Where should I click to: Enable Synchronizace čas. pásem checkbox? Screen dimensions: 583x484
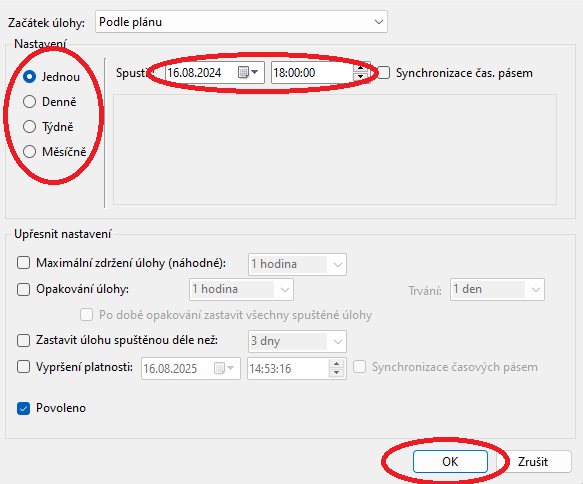(384, 73)
